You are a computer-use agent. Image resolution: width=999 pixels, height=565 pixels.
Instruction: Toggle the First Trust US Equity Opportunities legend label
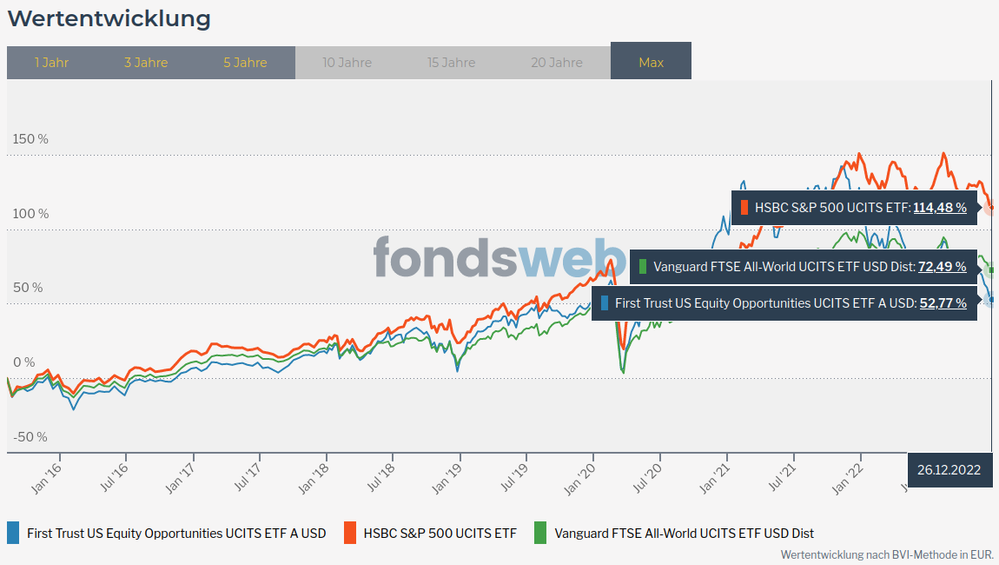tap(174, 533)
